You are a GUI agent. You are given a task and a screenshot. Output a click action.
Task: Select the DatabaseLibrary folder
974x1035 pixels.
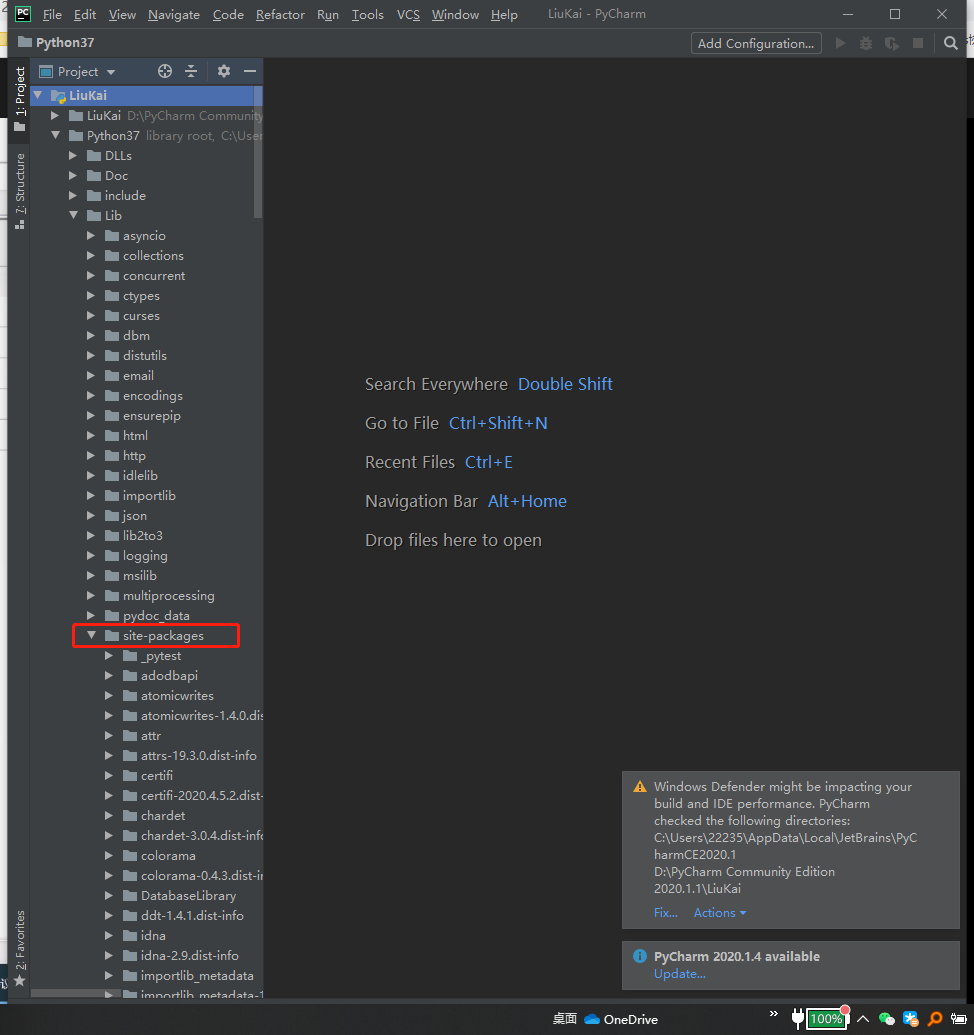[x=188, y=896]
